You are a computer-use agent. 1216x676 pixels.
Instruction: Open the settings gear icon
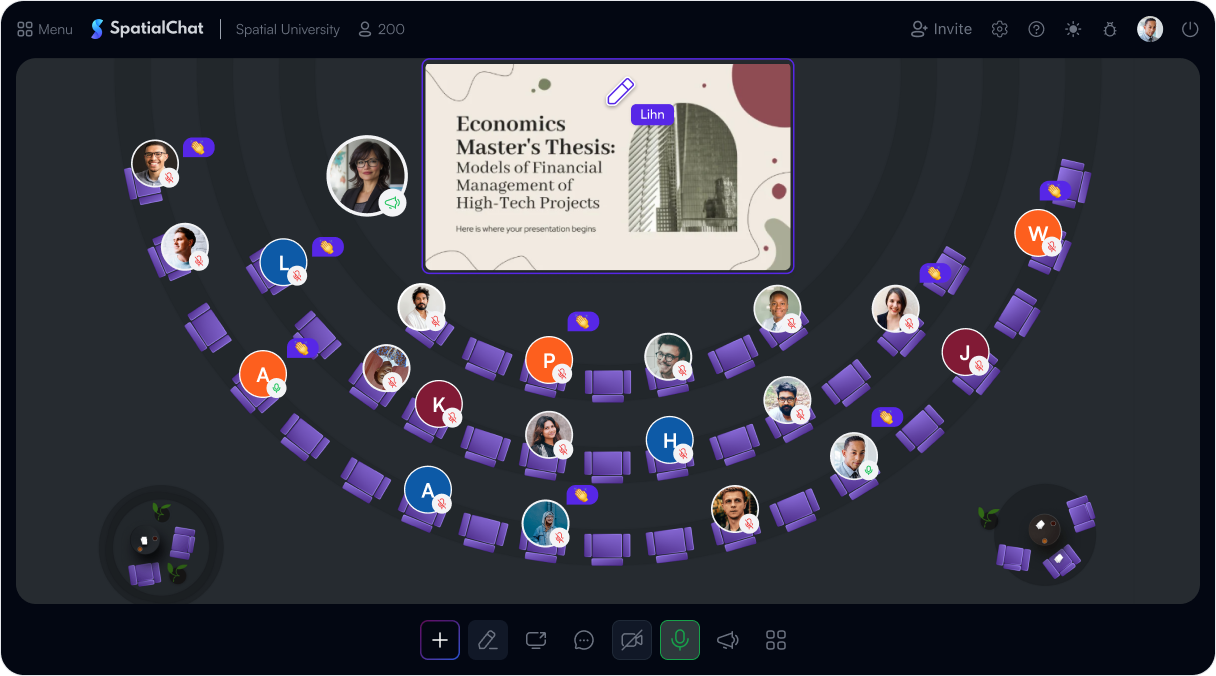[x=1000, y=29]
